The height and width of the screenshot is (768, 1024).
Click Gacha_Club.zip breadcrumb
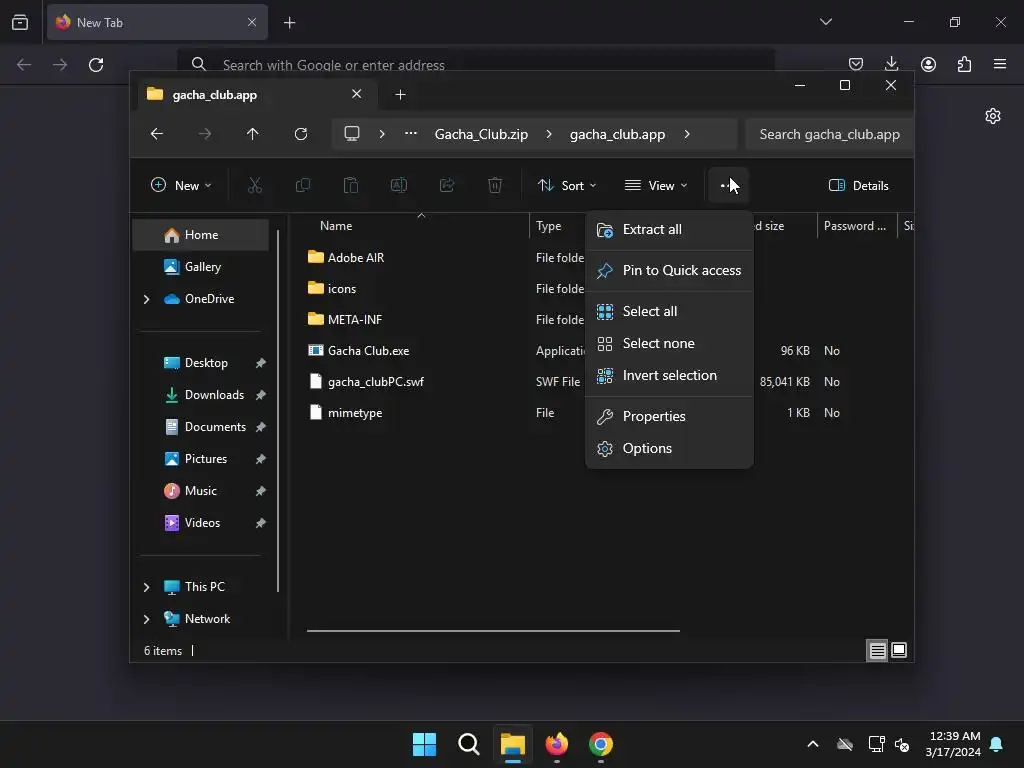(481, 134)
